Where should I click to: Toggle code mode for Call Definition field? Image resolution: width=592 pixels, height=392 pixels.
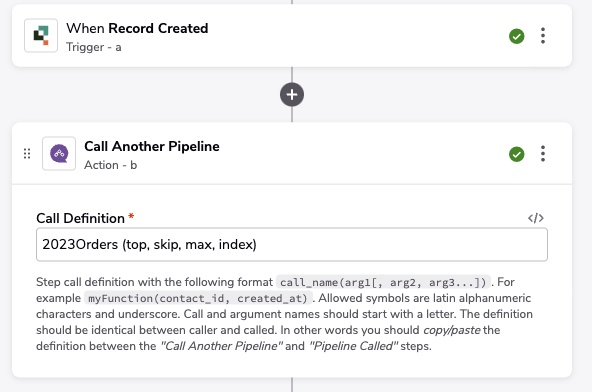coord(536,218)
